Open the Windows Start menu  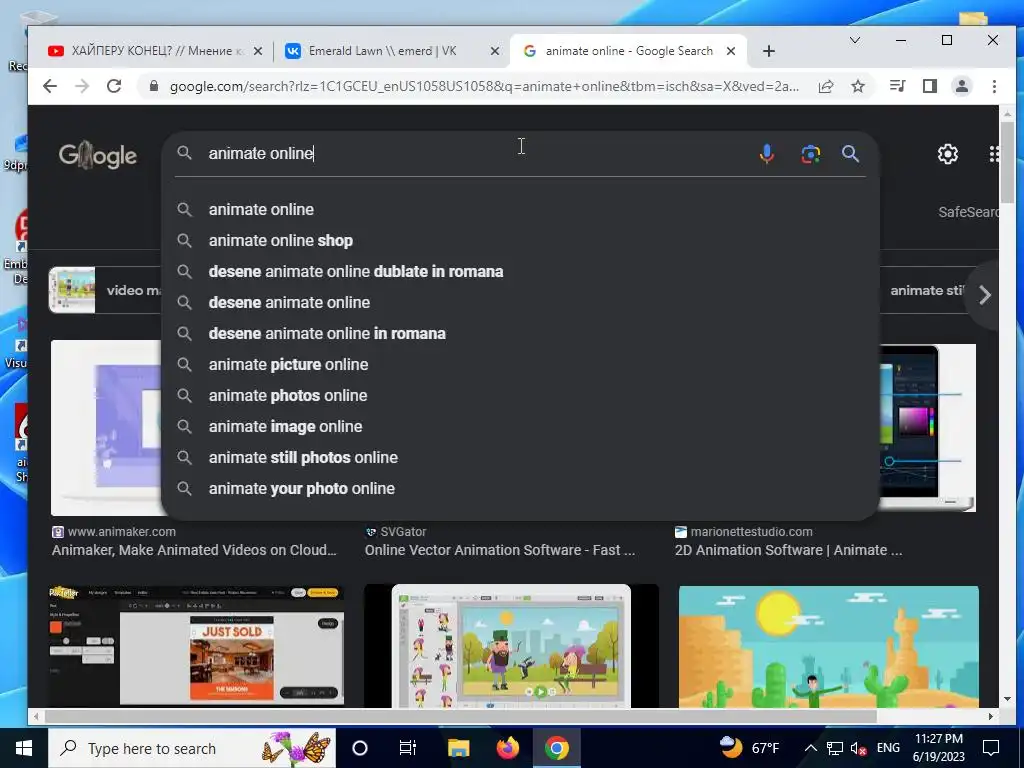[24, 748]
